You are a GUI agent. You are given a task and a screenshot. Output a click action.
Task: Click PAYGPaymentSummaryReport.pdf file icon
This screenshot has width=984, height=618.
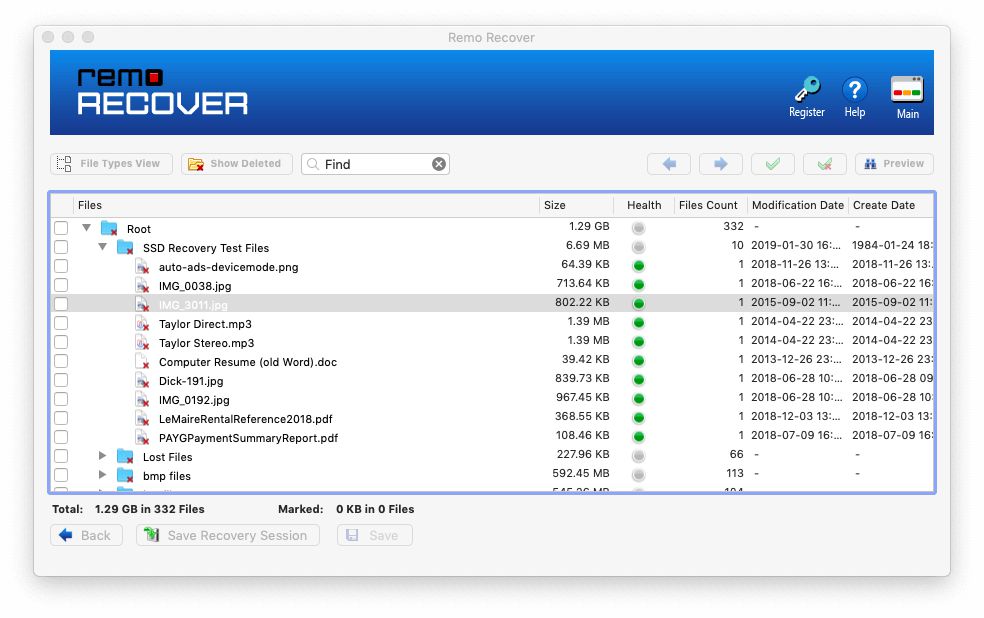(x=142, y=437)
